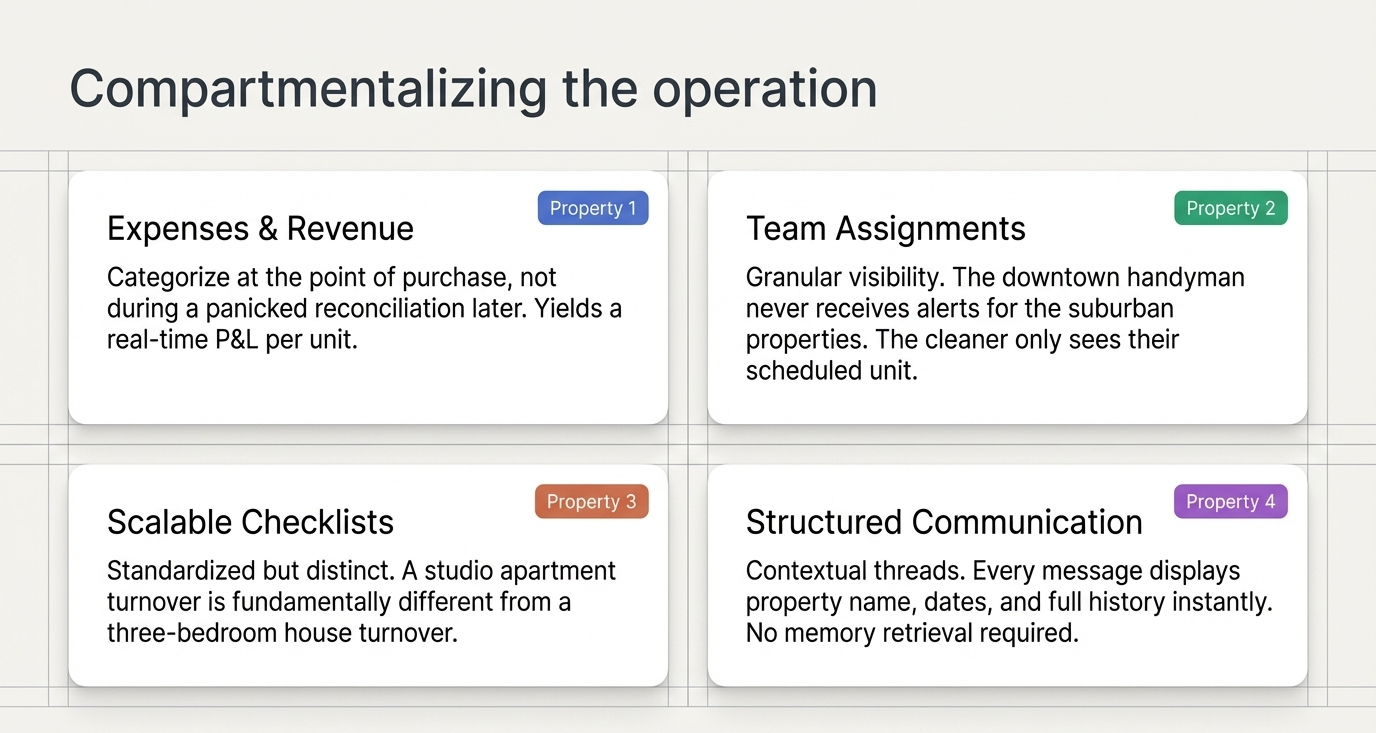The height and width of the screenshot is (733, 1376).
Task: Select the purple Property 4 tag
Action: click(1230, 501)
